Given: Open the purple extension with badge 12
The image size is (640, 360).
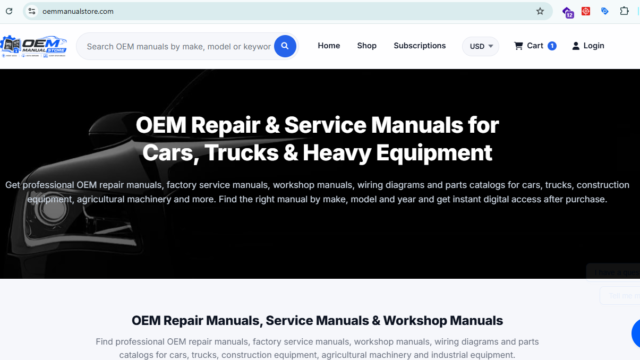Looking at the screenshot, I should 568,12.
